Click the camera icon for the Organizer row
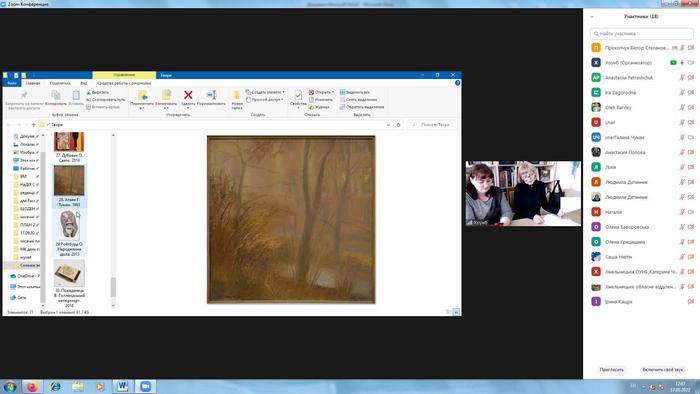The width and height of the screenshot is (700, 394). (x=691, y=63)
